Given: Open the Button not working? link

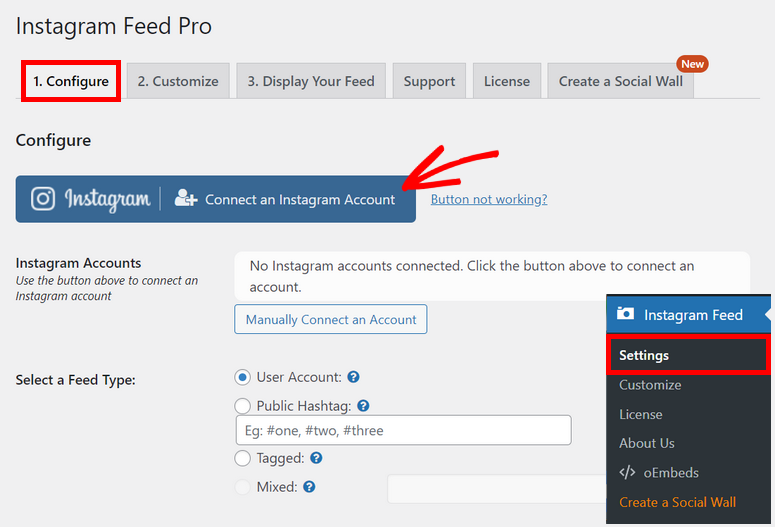Looking at the screenshot, I should click(489, 199).
